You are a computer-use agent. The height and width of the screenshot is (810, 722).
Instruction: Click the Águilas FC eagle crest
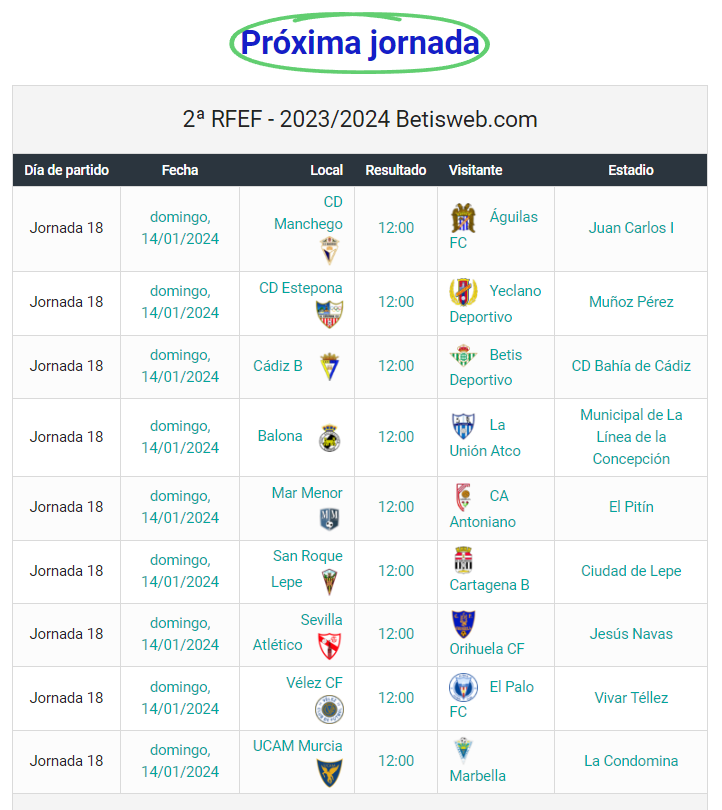point(463,218)
